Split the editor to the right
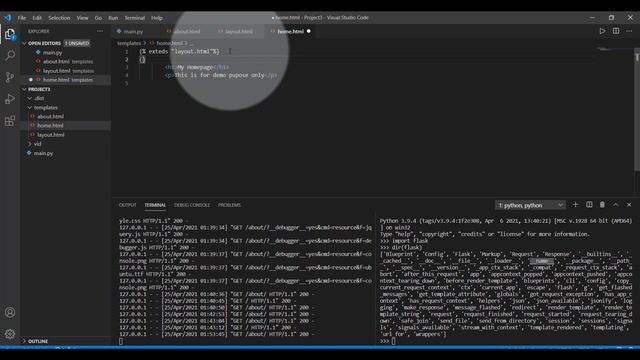Screen dimensions: 640x360 click(x=616, y=31)
